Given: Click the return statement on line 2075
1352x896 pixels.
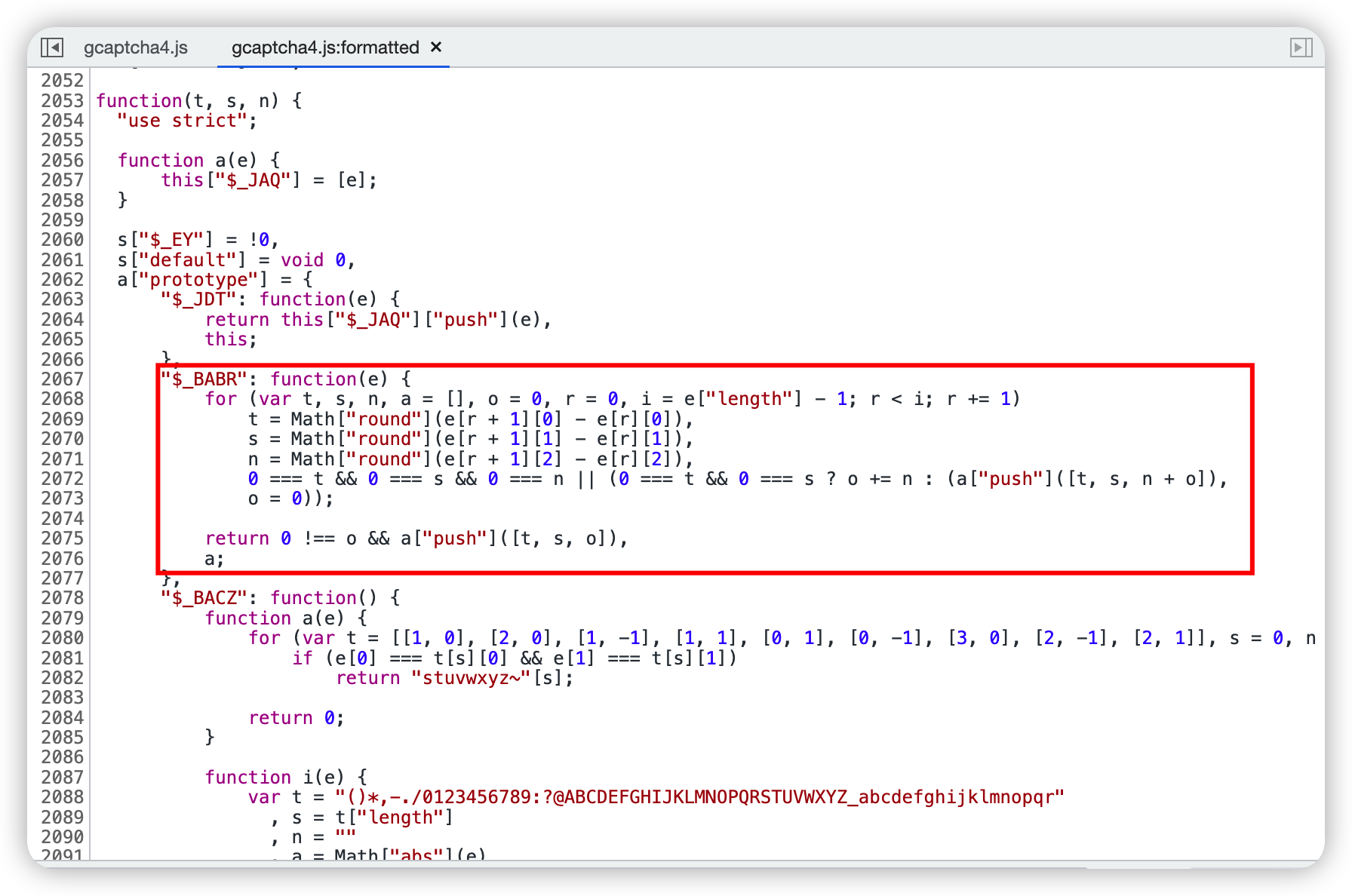Looking at the screenshot, I should (416, 539).
